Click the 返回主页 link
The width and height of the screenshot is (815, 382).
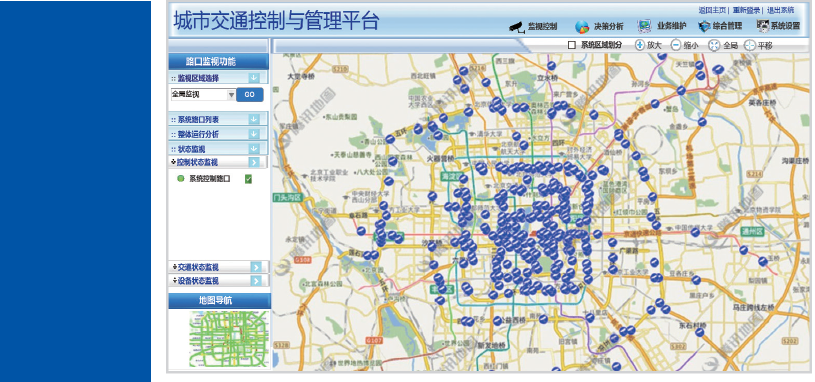pyautogui.click(x=713, y=10)
